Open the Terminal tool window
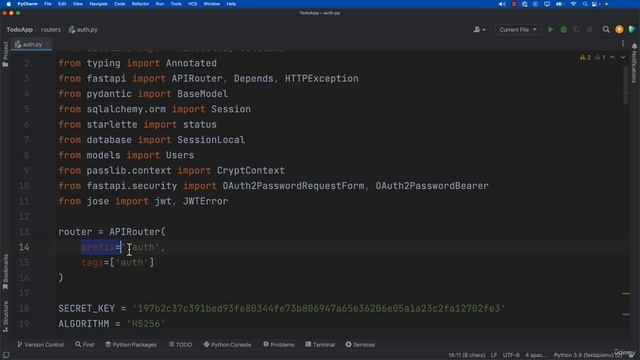 (320, 344)
